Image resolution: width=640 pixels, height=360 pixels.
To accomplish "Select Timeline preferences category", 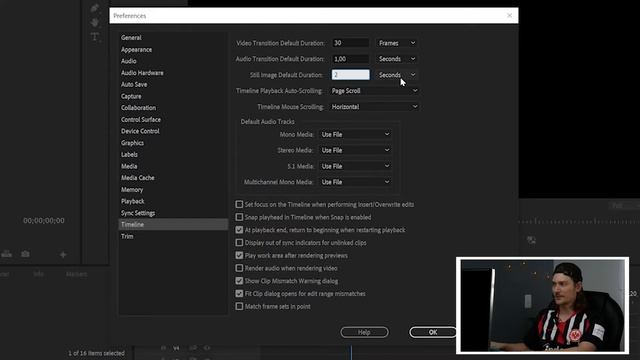I will coord(173,224).
